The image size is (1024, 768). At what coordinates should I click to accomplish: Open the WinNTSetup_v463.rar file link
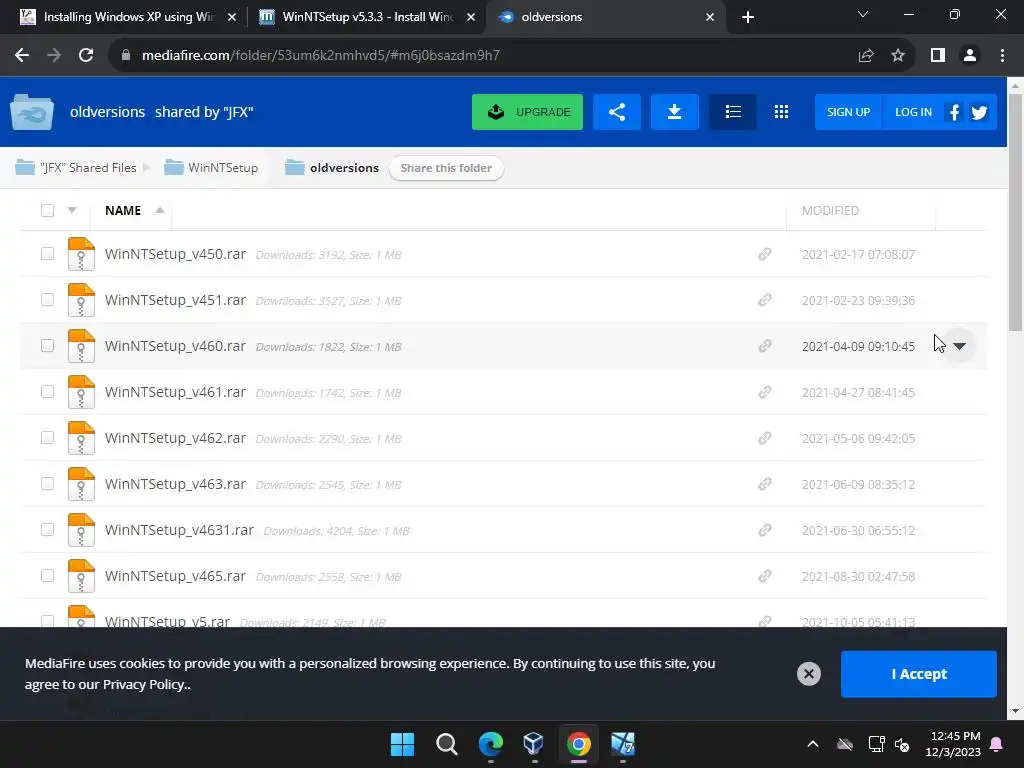click(175, 484)
